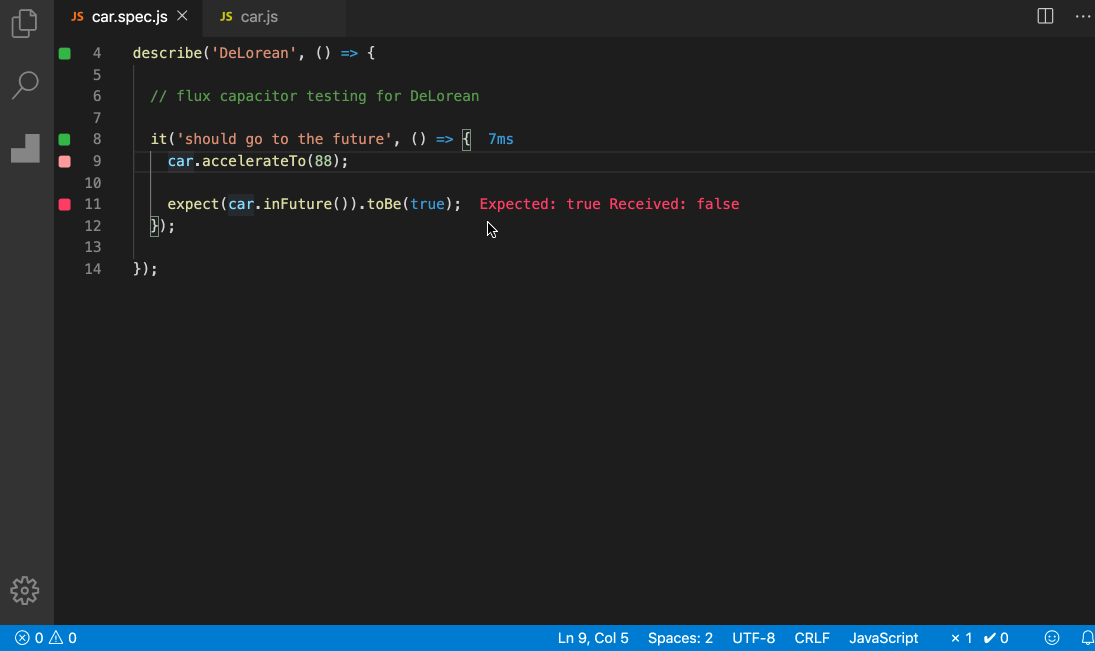The image size is (1095, 651).
Task: Click failed tests count × 1
Action: tap(961, 638)
